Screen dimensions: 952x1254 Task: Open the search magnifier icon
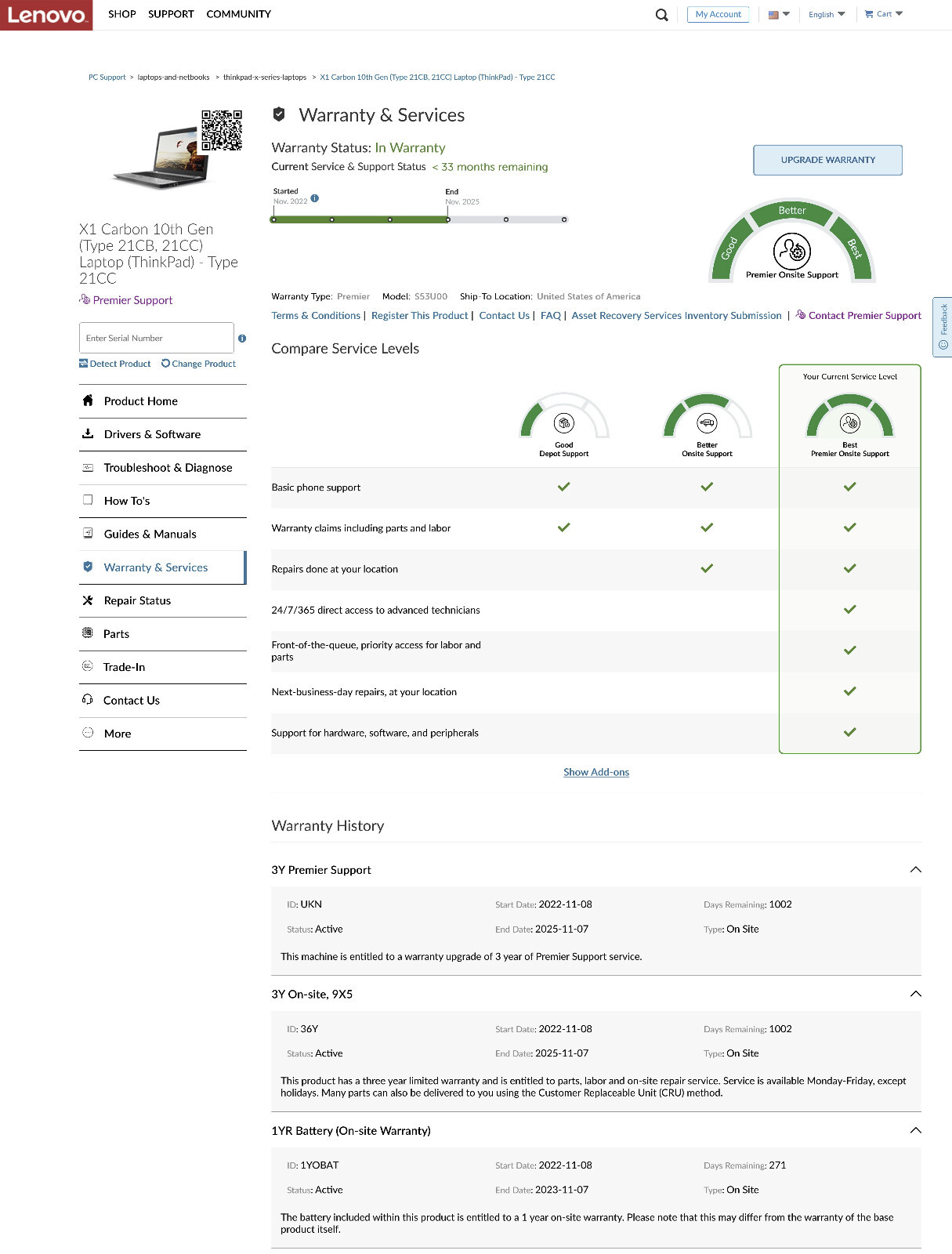click(662, 15)
